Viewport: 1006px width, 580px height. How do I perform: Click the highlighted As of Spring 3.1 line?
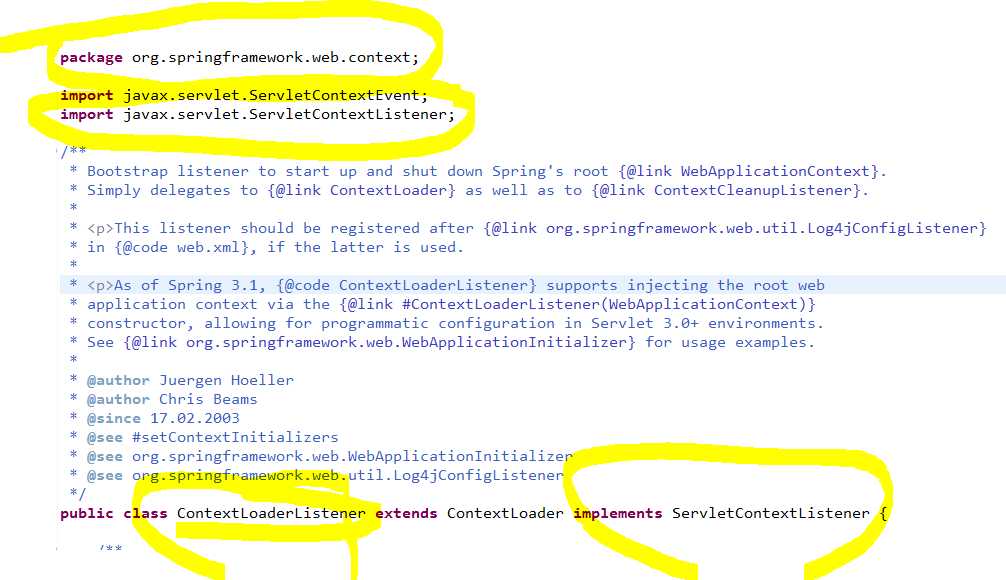(x=533, y=285)
